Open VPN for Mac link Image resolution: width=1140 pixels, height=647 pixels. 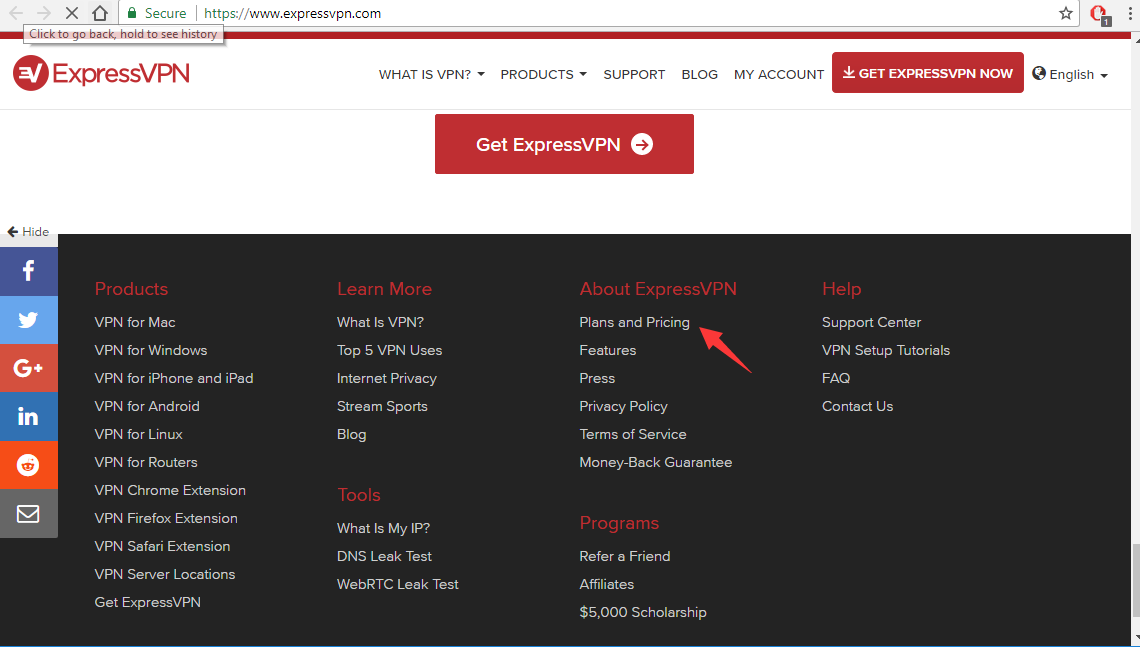pos(135,322)
